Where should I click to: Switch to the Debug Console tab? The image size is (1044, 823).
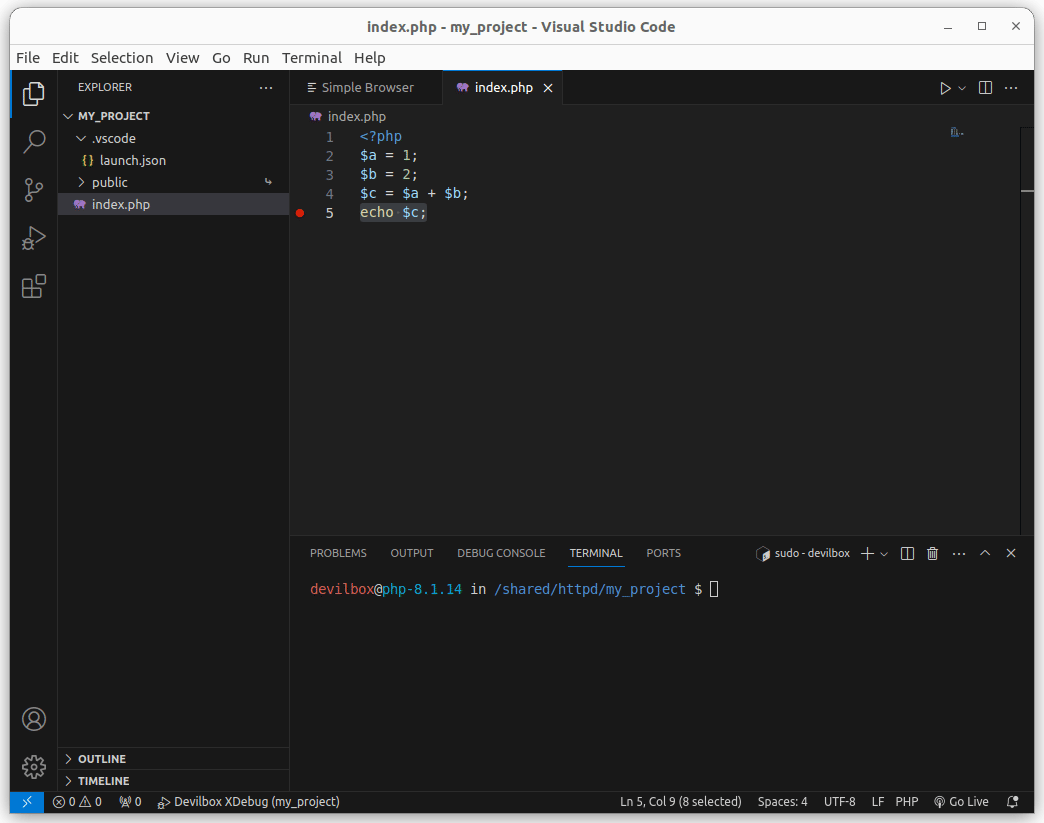point(501,553)
